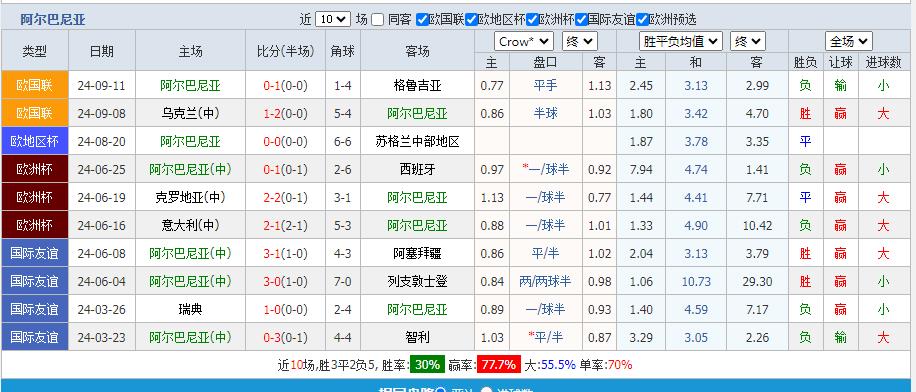This screenshot has height=392, width=916.
Task: Click the 国际友谊 tag on 24-03-23 row
Action: pyautogui.click(x=35, y=337)
